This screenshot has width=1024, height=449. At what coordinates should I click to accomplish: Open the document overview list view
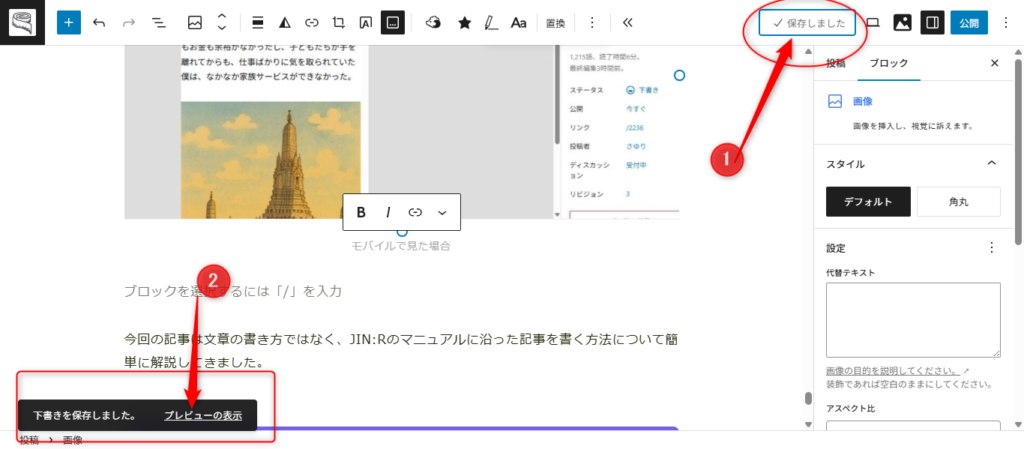pos(158,23)
